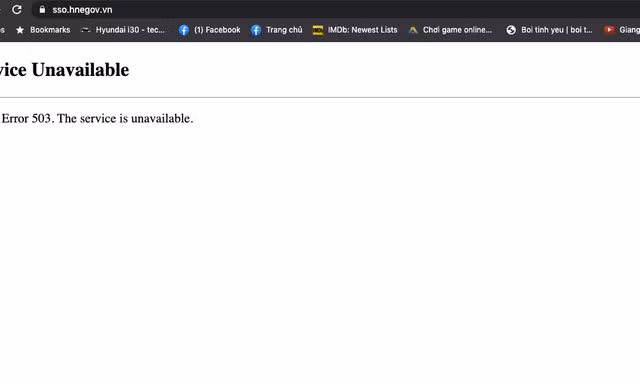
Task: Open the IMDb: Newest Lists bookmark
Action: click(x=355, y=30)
